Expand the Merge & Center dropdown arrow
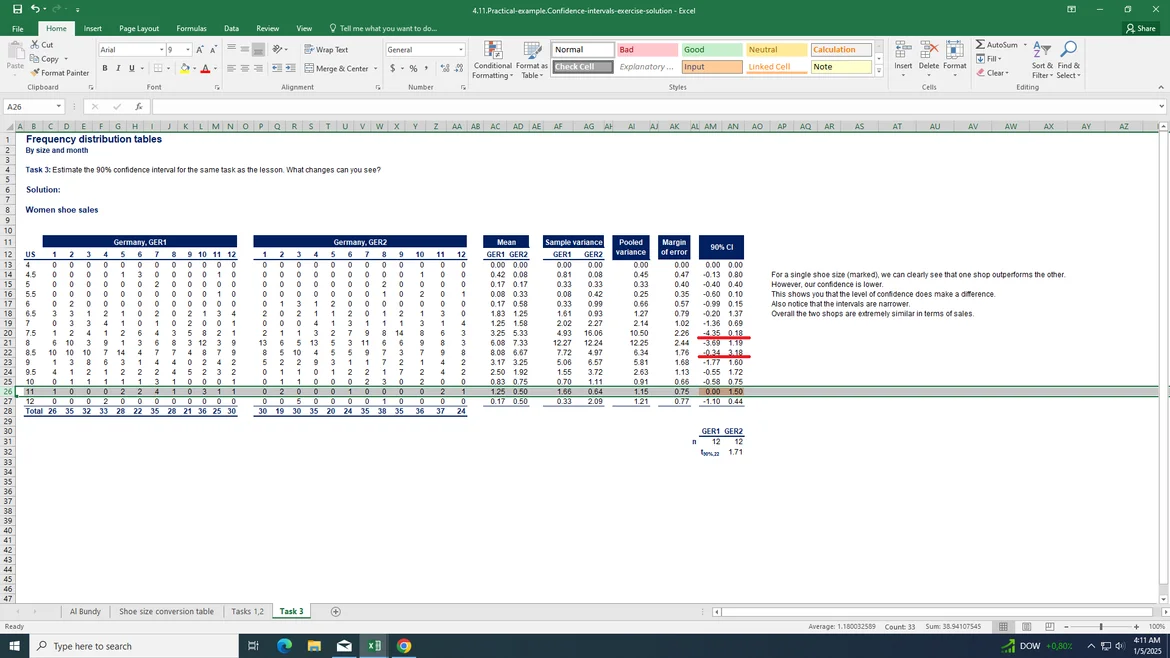The width and height of the screenshot is (1170, 658). point(375,69)
